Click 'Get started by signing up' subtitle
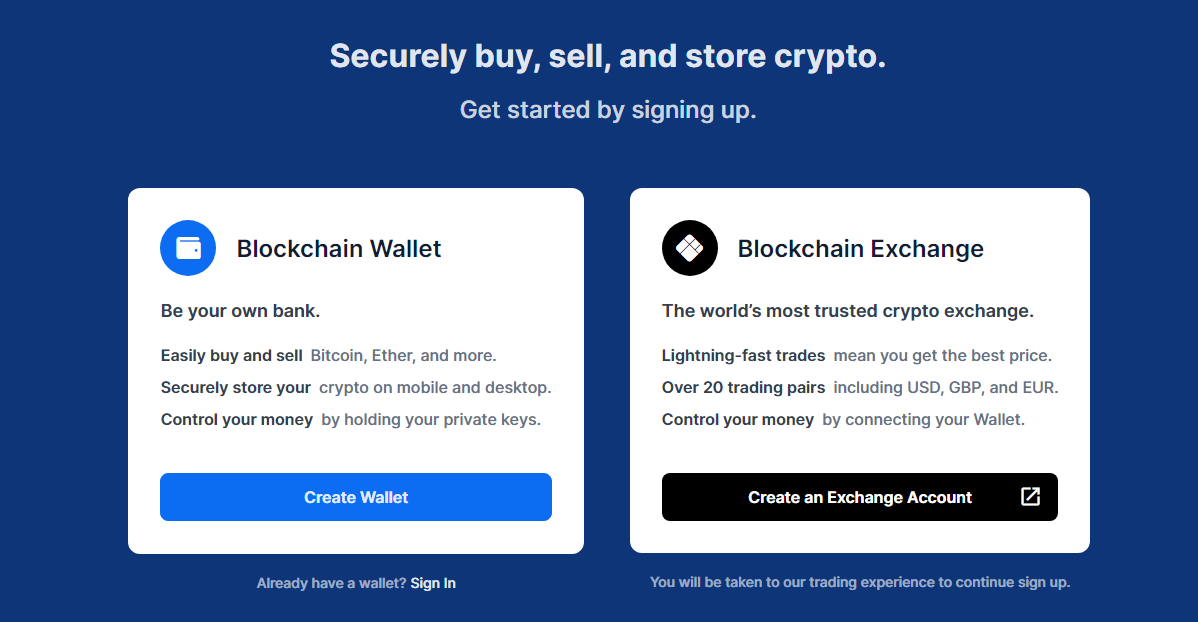The height and width of the screenshot is (622, 1198). (607, 109)
